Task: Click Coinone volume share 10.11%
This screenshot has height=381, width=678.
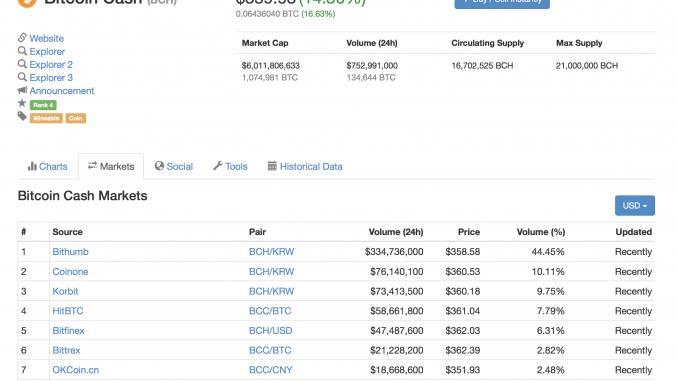Action: [x=548, y=272]
